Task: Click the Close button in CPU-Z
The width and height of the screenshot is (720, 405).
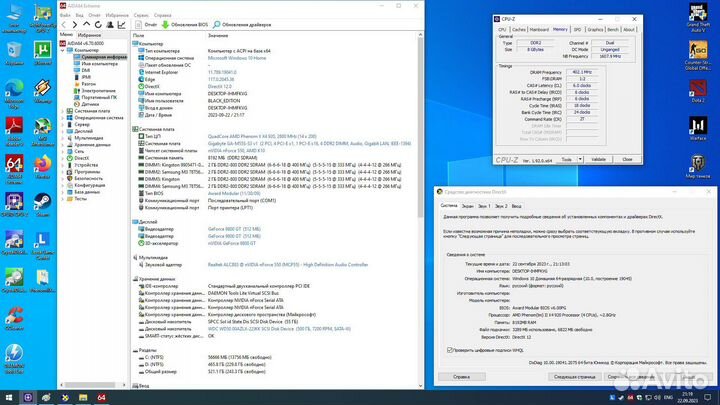Action: pos(627,159)
